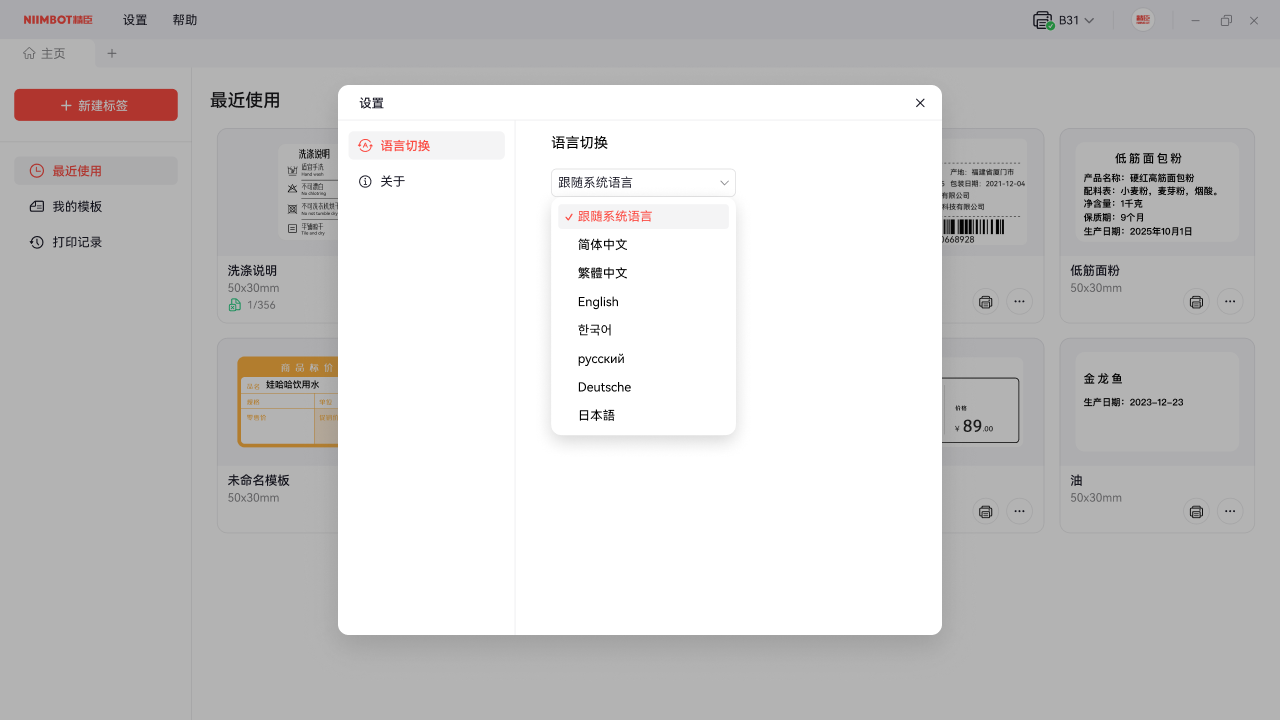Open the user account avatar

point(1143,20)
